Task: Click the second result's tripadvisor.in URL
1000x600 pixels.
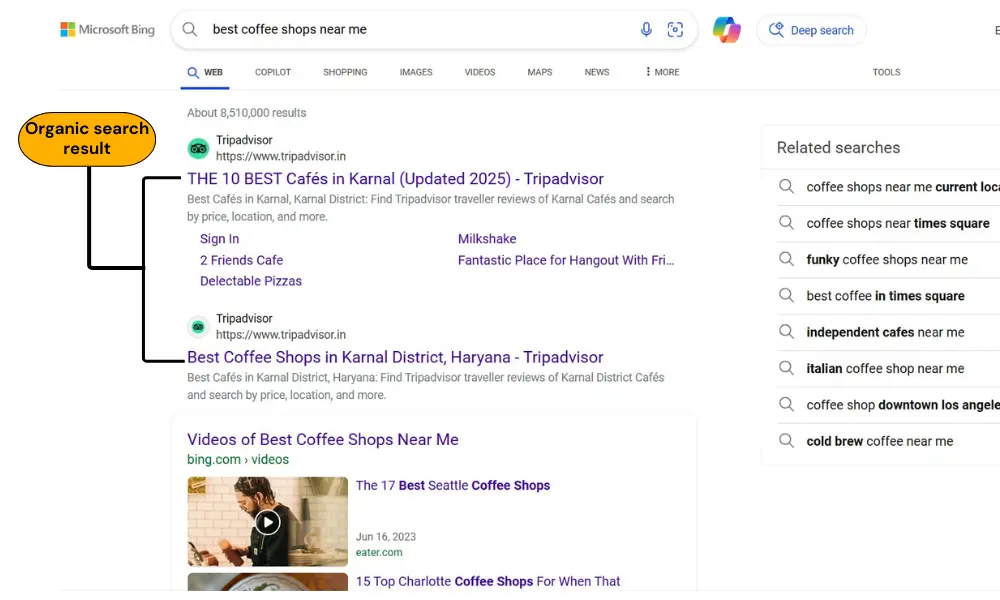Action: point(281,335)
